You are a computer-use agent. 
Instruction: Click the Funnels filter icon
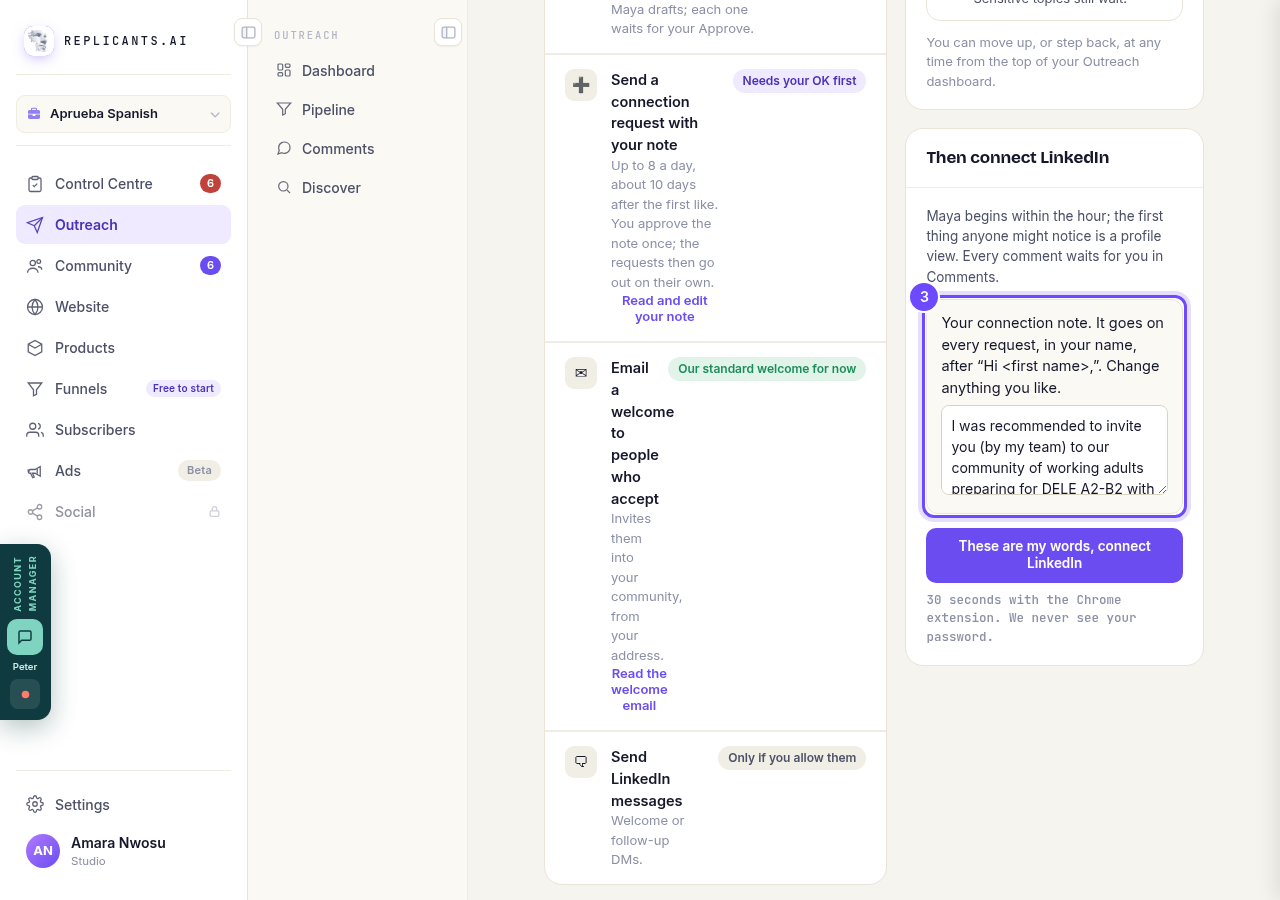pos(35,389)
